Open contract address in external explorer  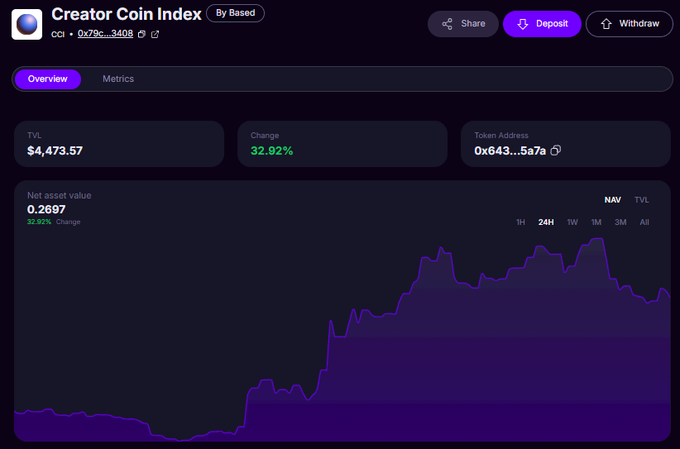pos(155,34)
